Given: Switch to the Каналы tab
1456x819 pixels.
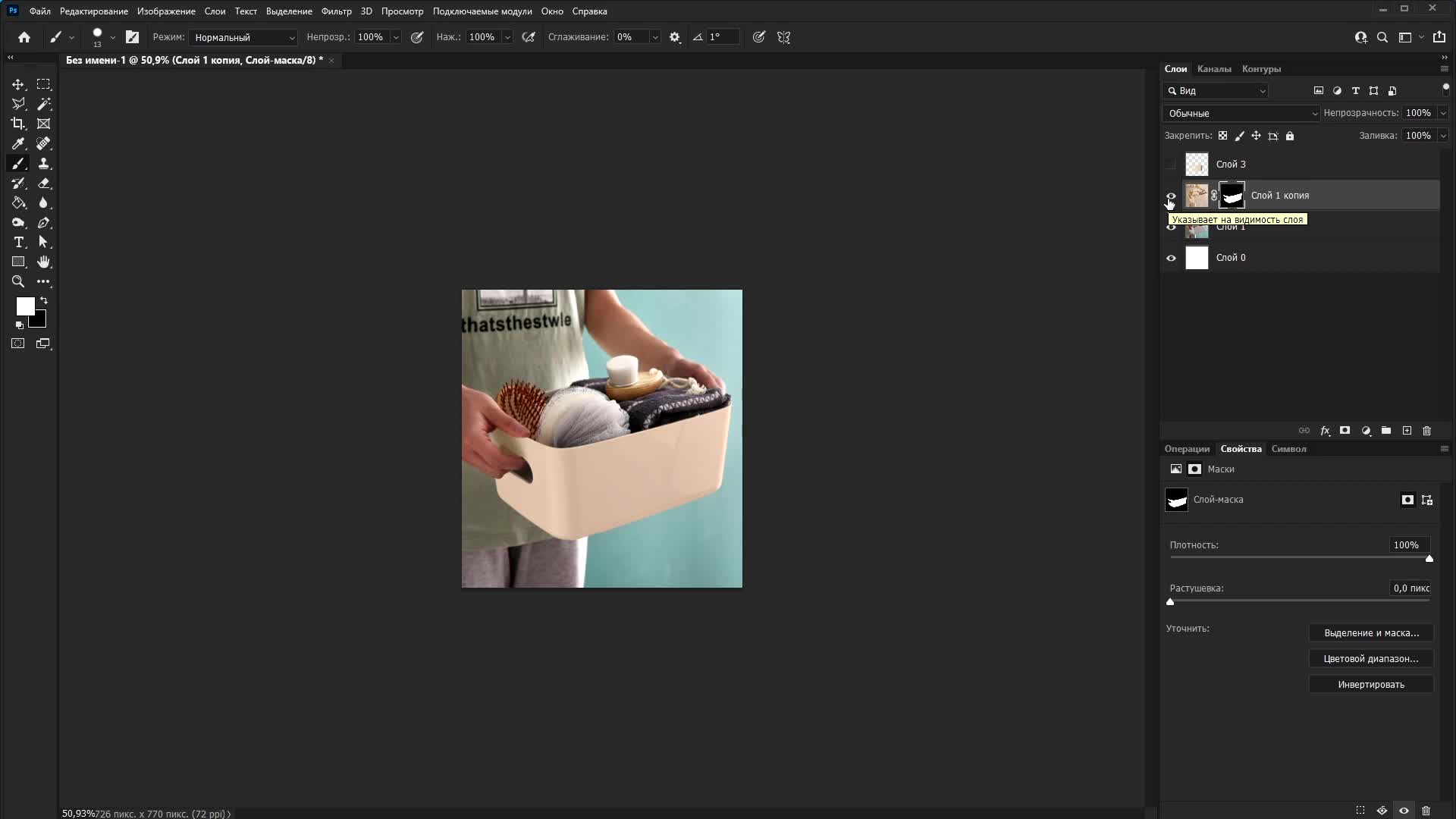Looking at the screenshot, I should [1213, 69].
